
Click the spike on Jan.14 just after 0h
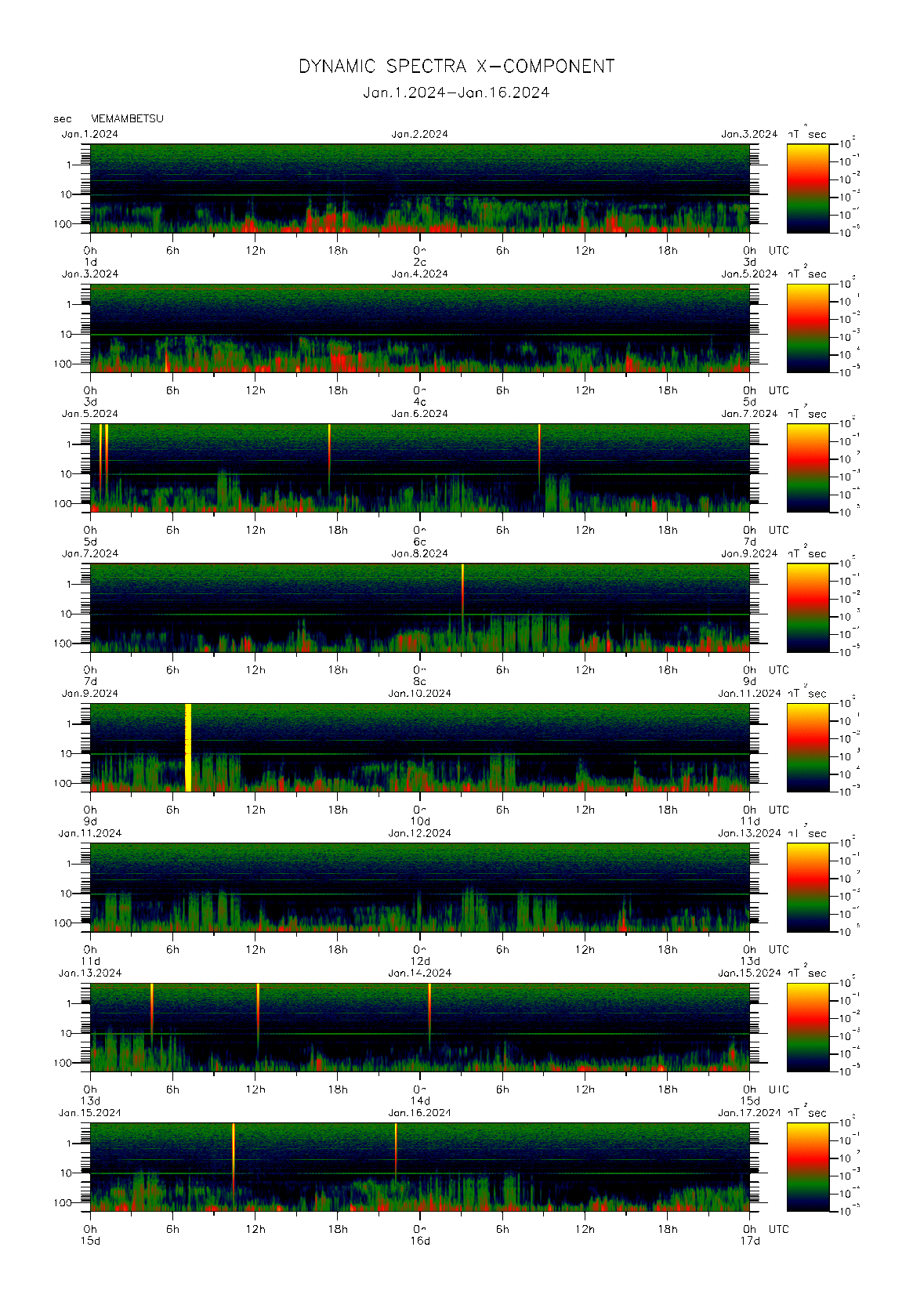pos(429,1015)
